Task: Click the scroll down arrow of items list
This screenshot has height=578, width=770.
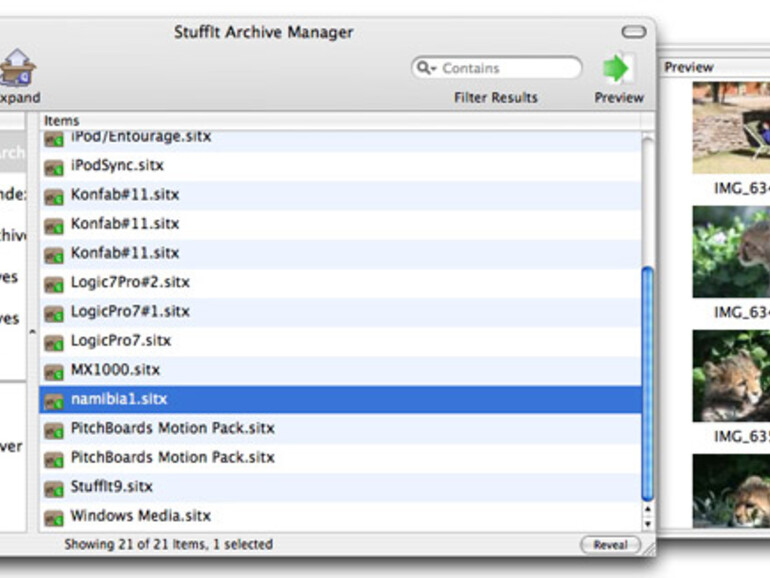Action: tap(646, 523)
